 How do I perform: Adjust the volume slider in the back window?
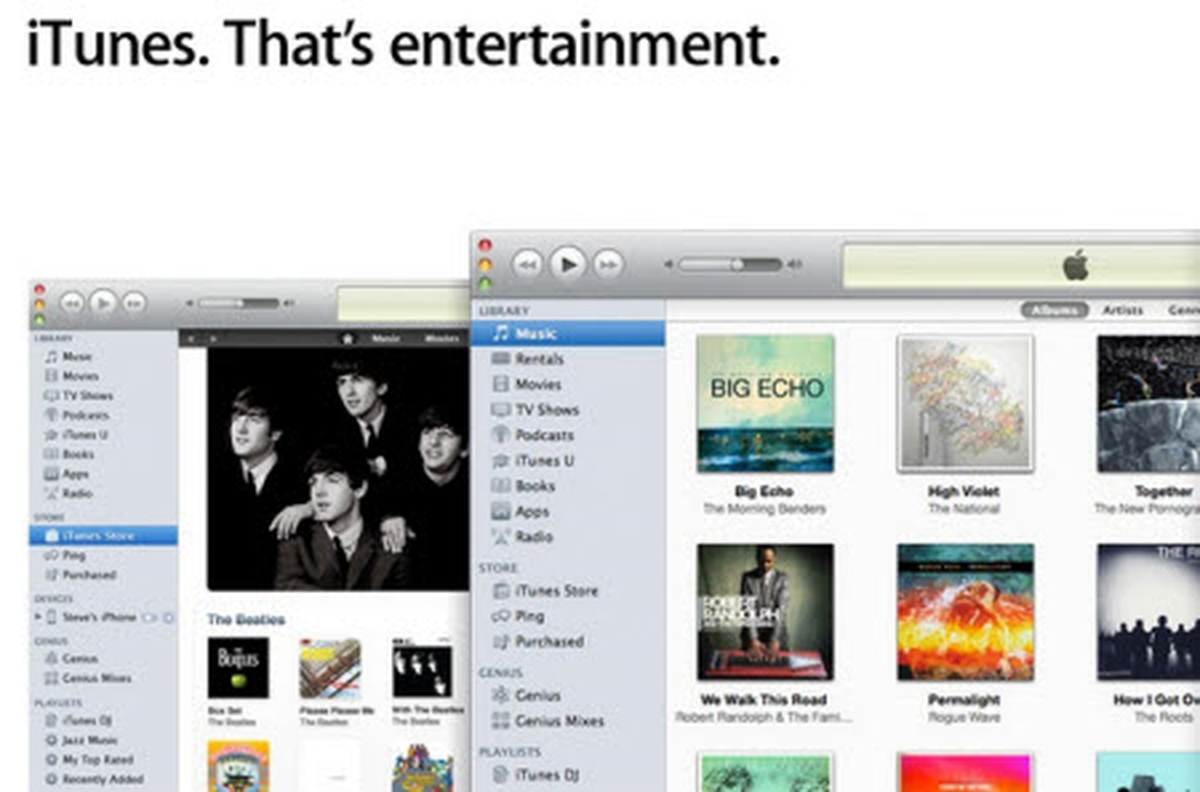(239, 303)
